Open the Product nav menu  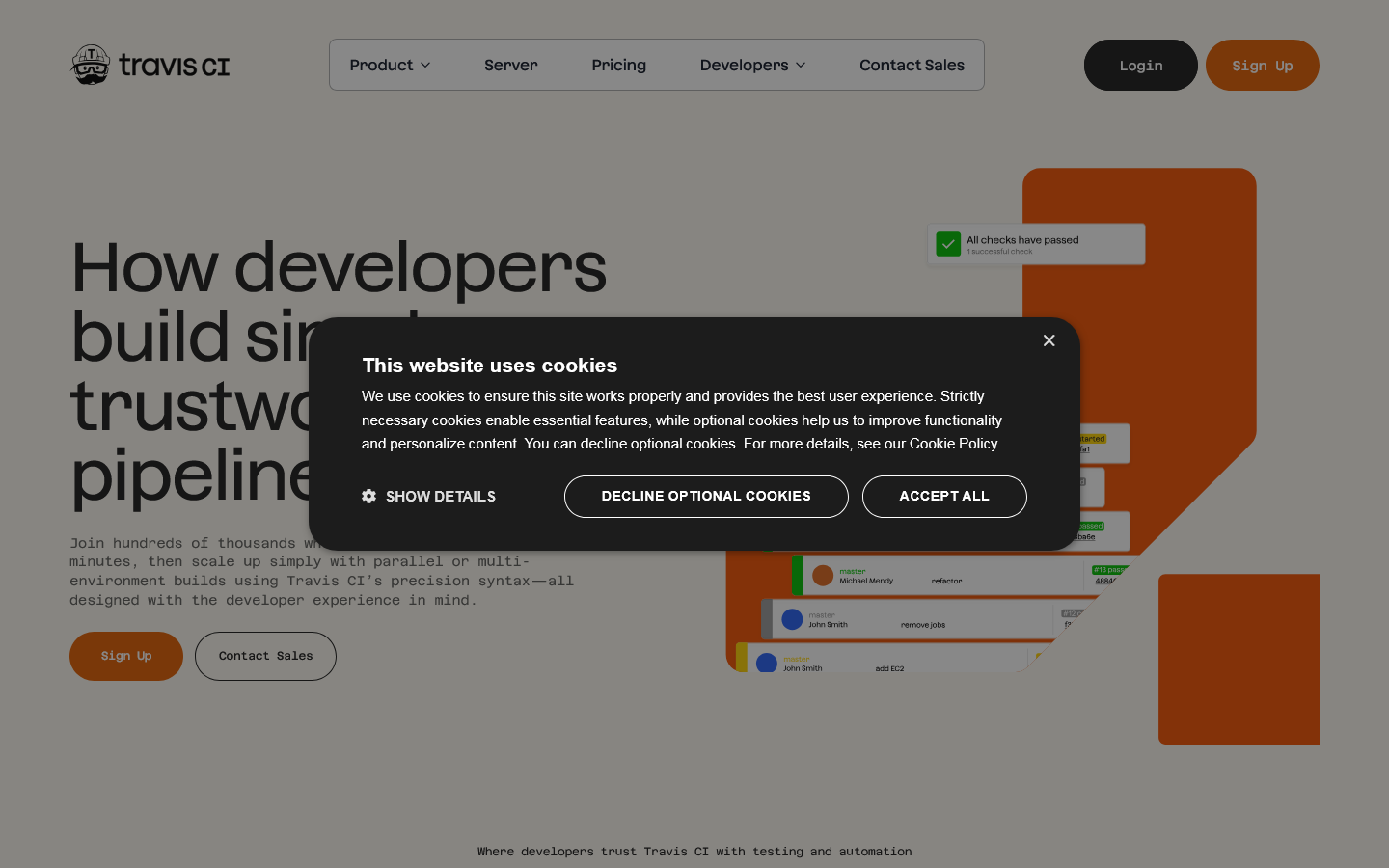[390, 65]
